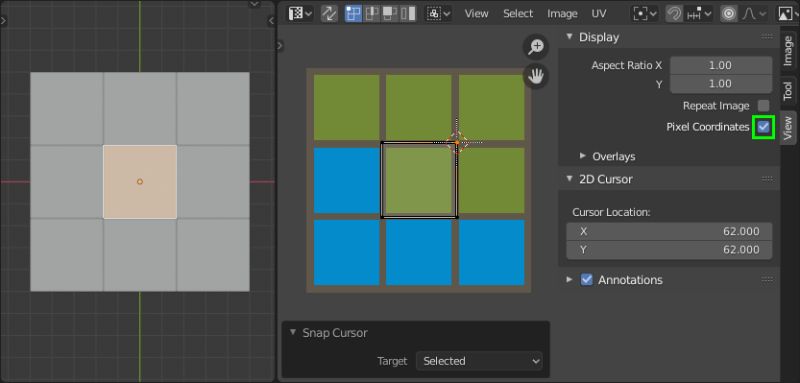Edit Aspect Ratio X field
Image resolution: width=800 pixels, height=383 pixels.
720,65
